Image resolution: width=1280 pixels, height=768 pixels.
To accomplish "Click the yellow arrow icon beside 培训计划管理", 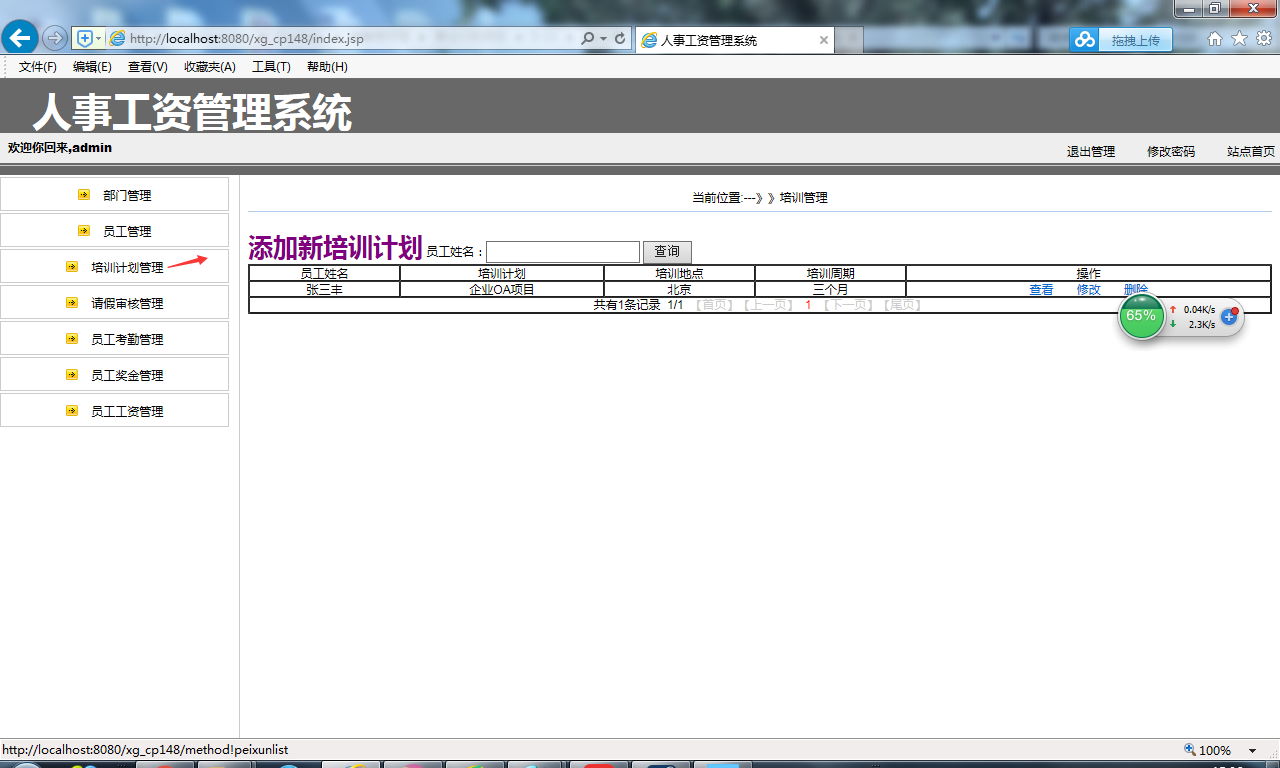I will click(x=72, y=267).
